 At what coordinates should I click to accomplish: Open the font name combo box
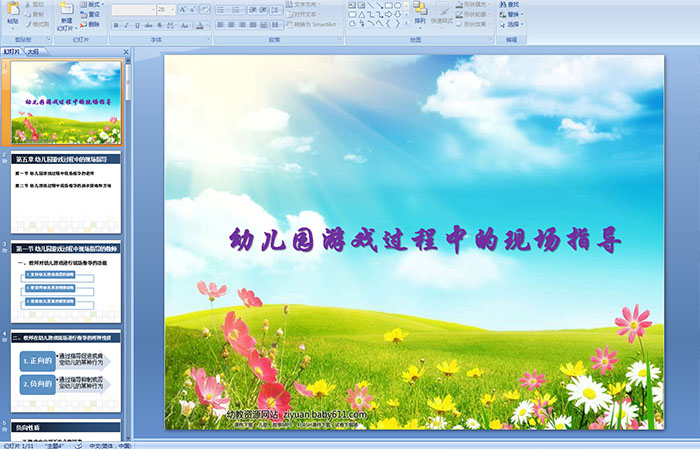point(133,9)
